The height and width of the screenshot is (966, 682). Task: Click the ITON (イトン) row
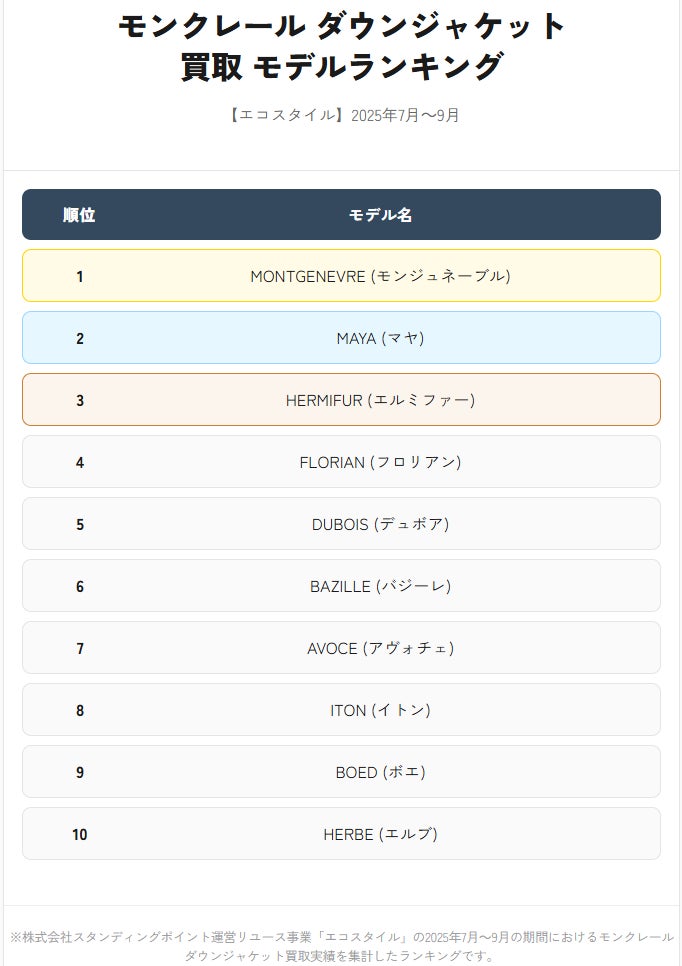[341, 710]
